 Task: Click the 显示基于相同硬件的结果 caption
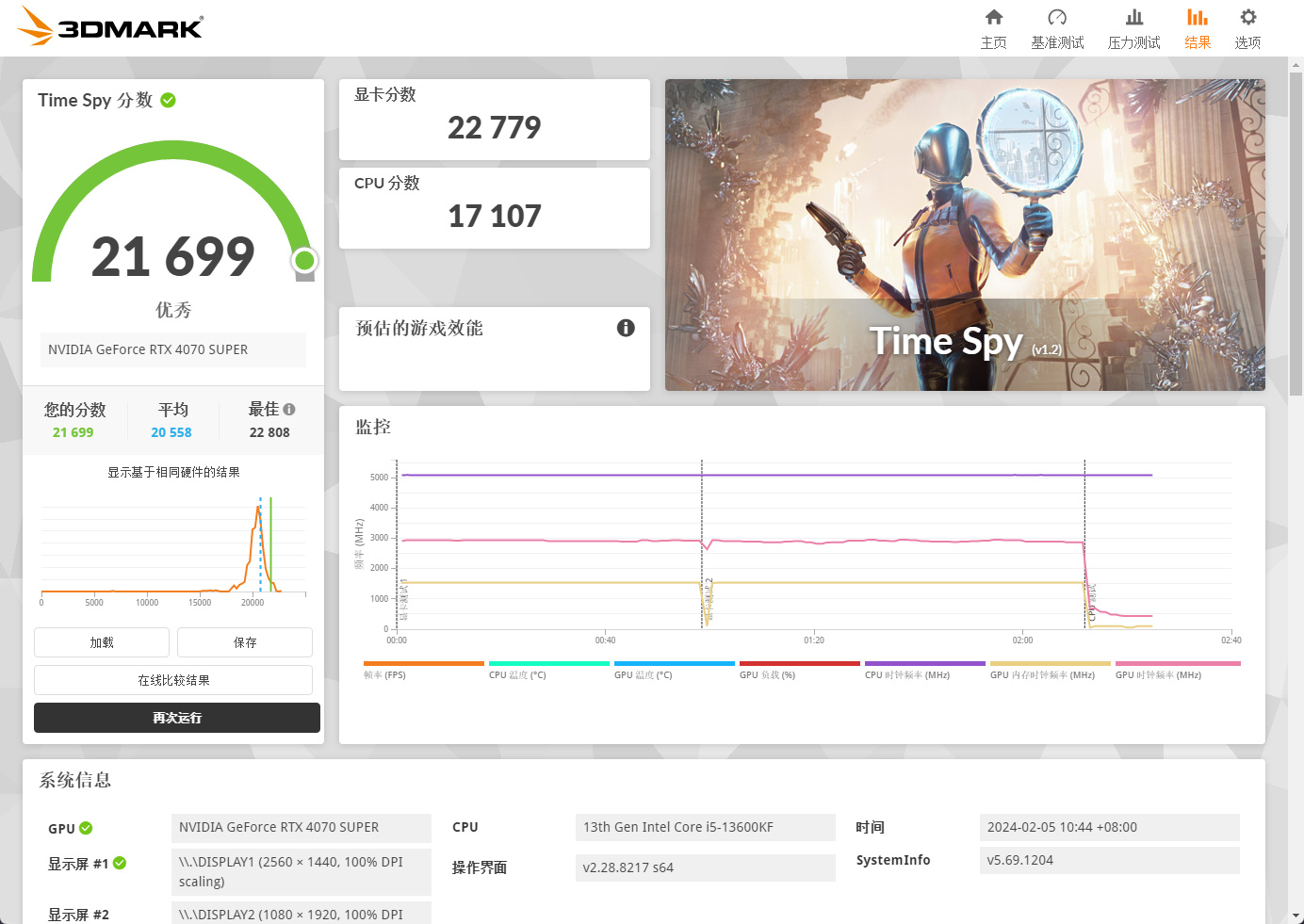(x=173, y=472)
